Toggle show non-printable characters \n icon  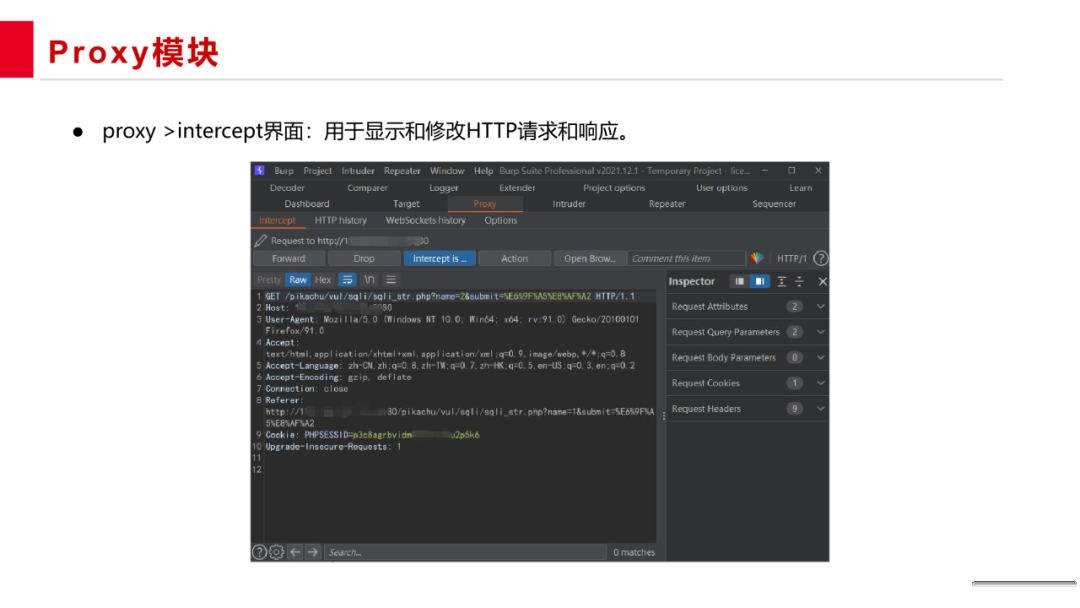tap(369, 280)
